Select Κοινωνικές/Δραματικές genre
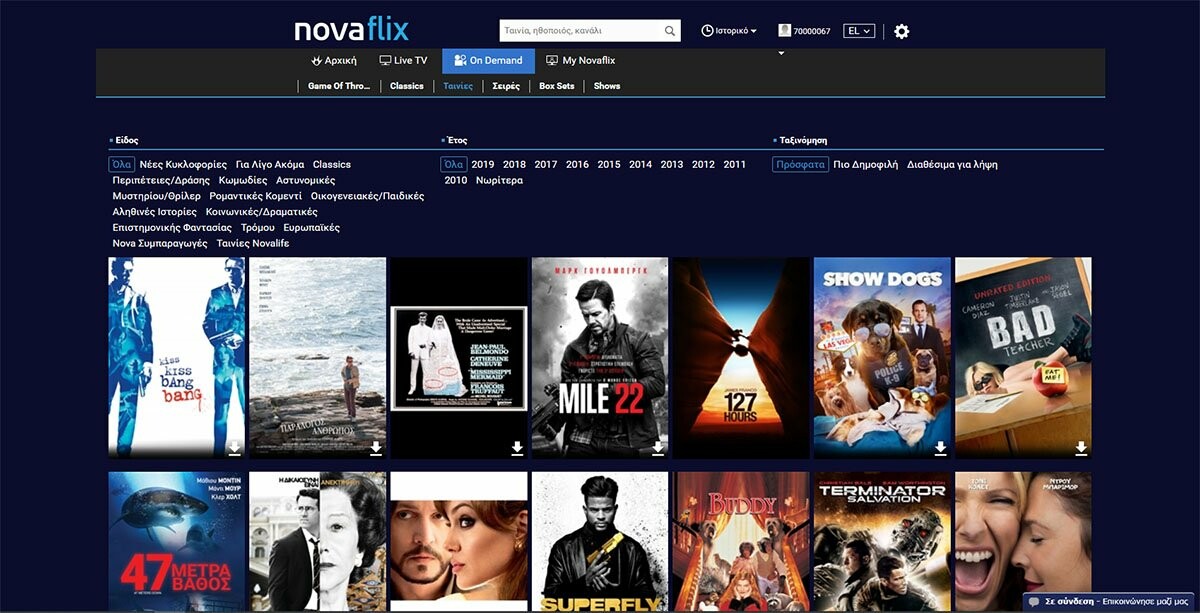This screenshot has height=613, width=1200. click(x=262, y=212)
